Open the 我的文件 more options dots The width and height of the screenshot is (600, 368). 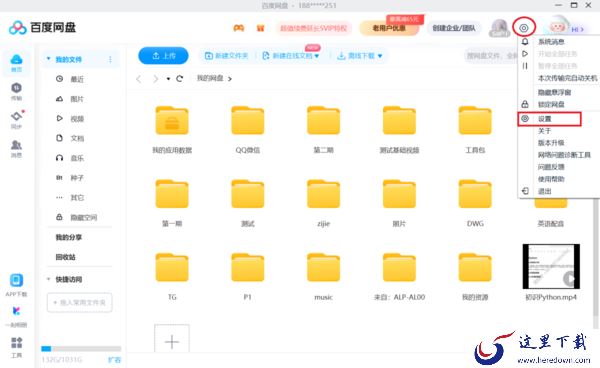110,59
